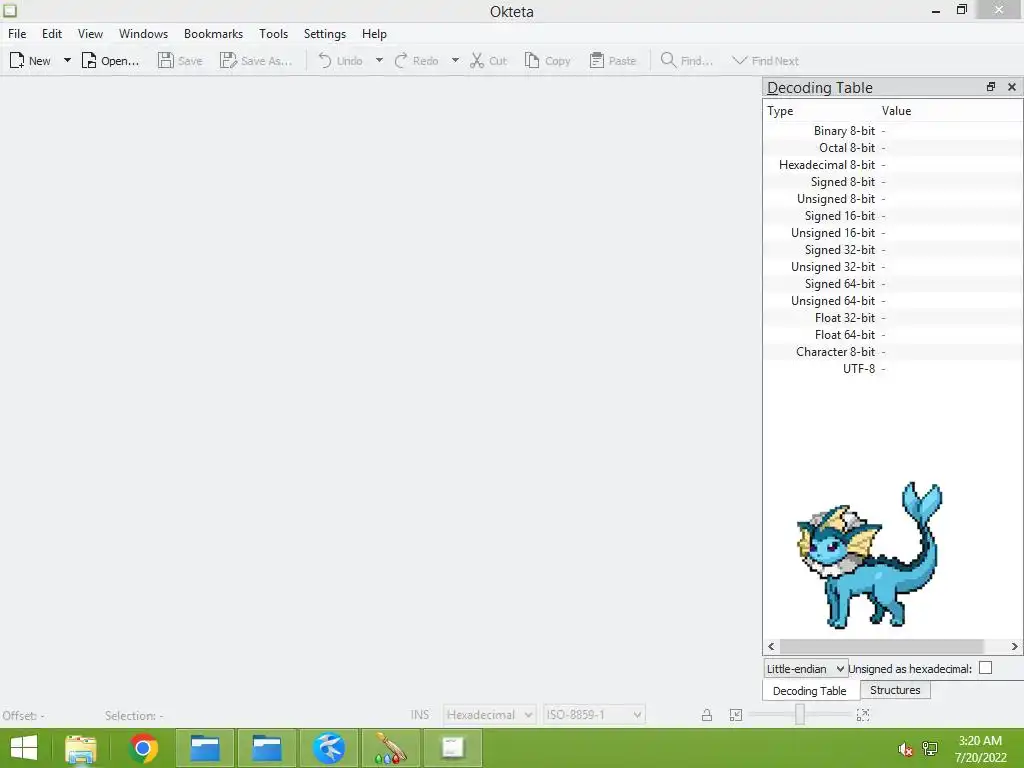Screen dimensions: 1024x768
Task: Click the Open... toolbar button
Action: (110, 61)
